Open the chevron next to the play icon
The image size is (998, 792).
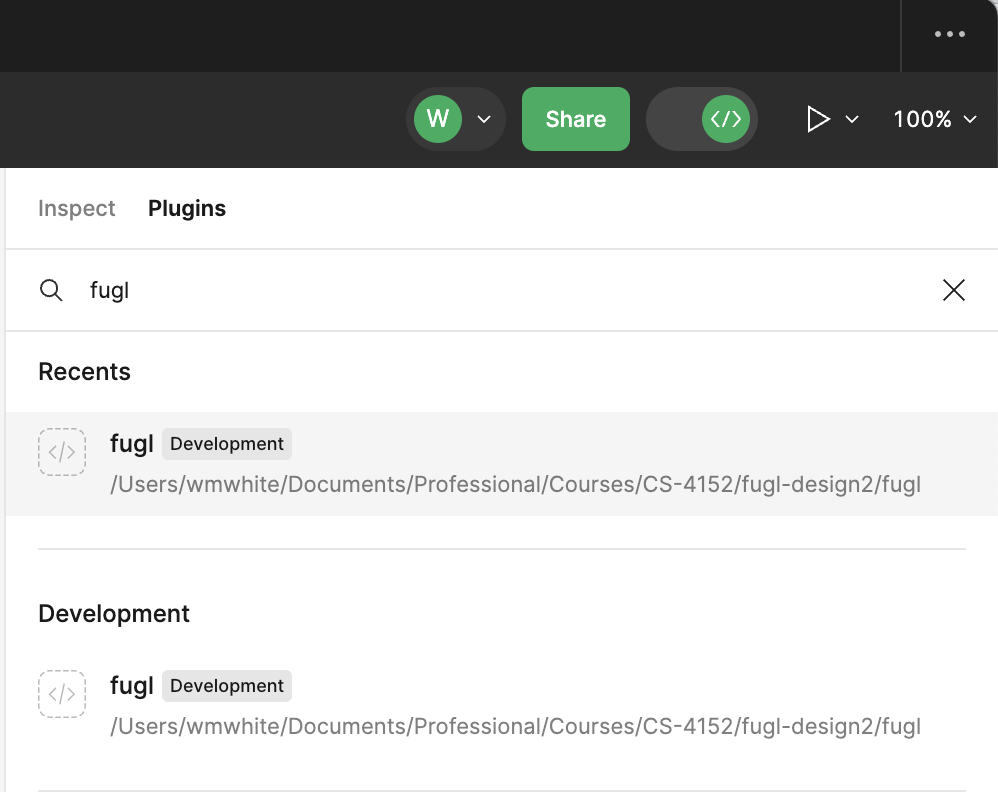(x=852, y=120)
